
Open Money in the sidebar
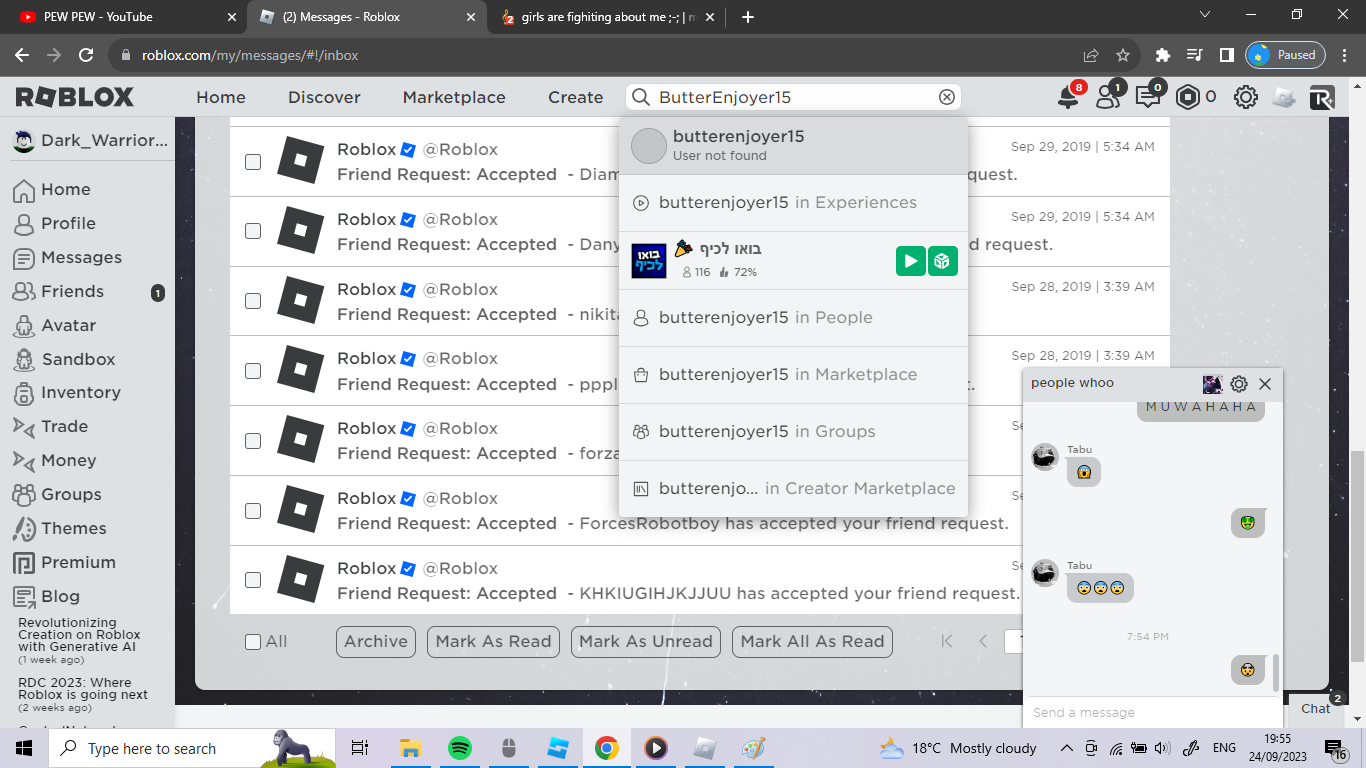68,460
